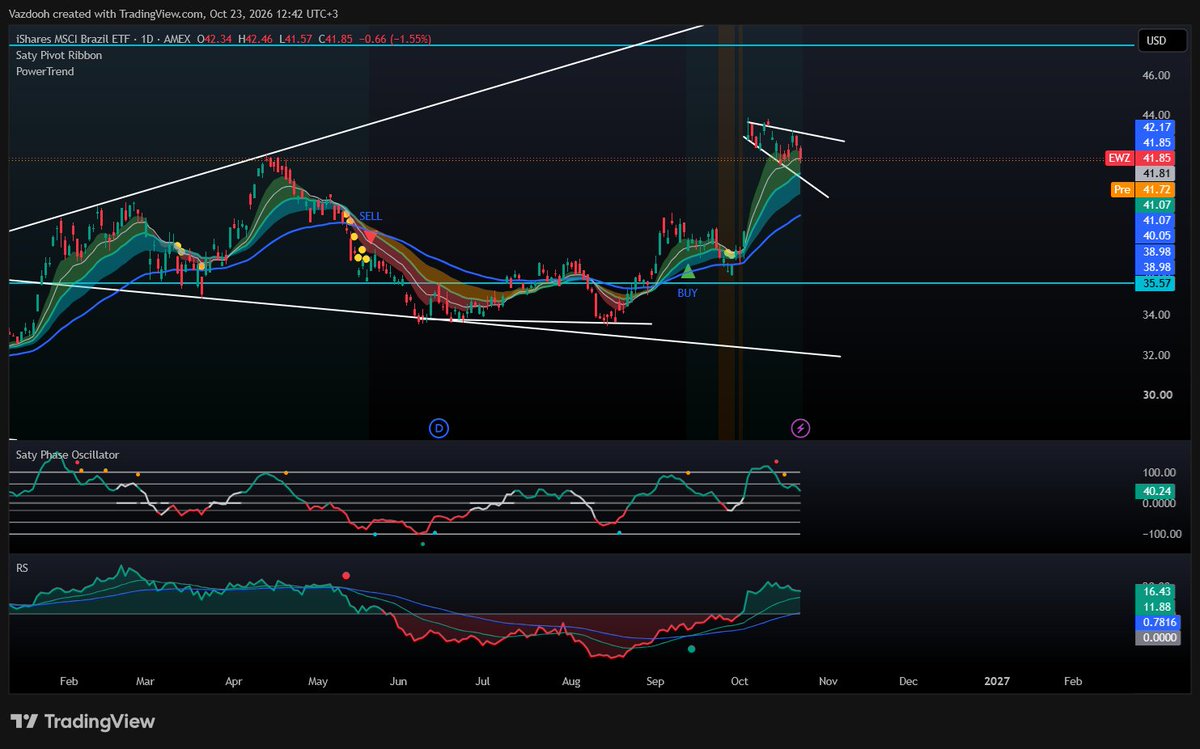Select the Saty Phase Oscillator label
The image size is (1200, 749).
[67, 454]
